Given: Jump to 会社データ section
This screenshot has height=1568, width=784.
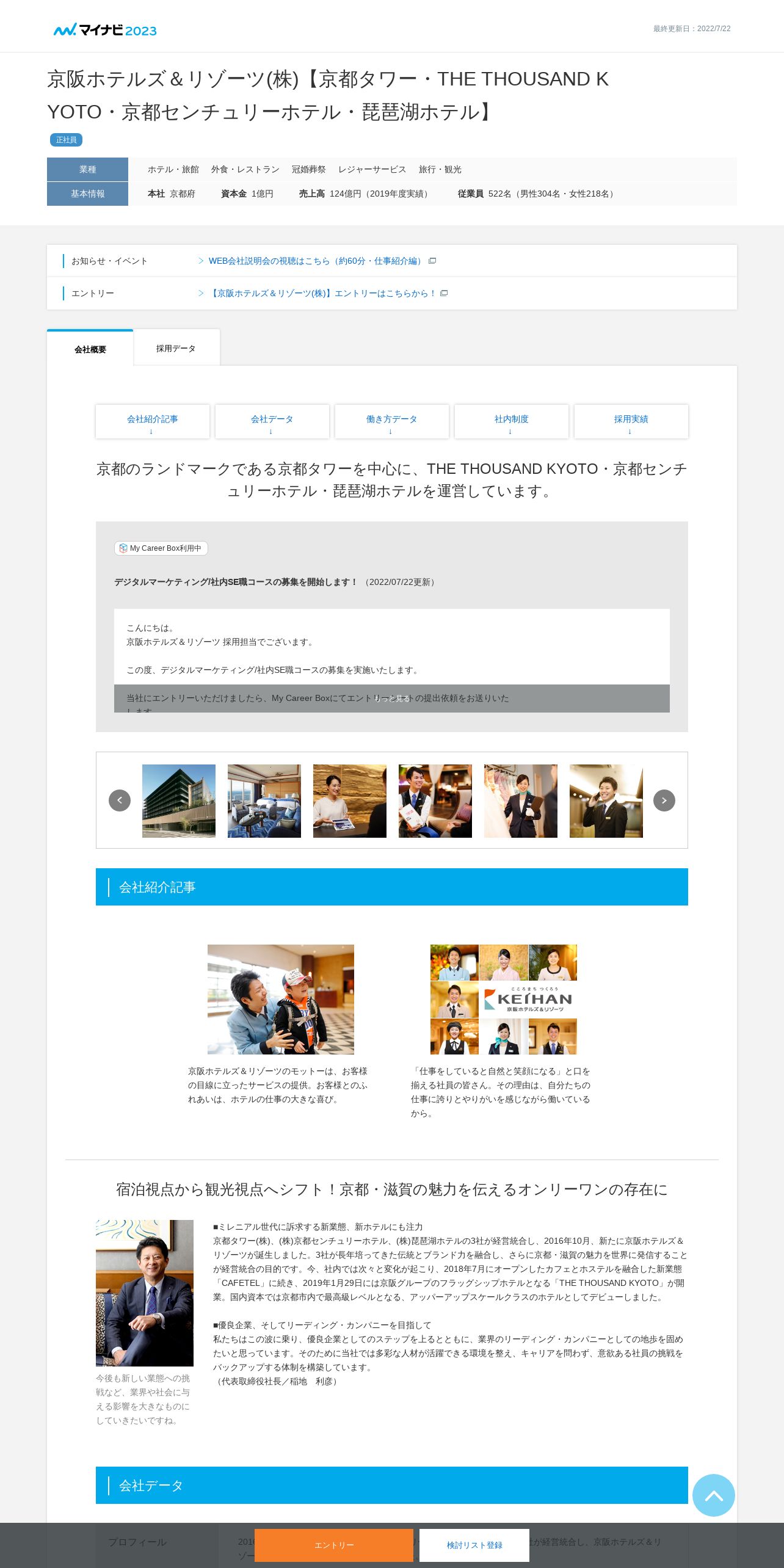Looking at the screenshot, I should click(x=272, y=421).
